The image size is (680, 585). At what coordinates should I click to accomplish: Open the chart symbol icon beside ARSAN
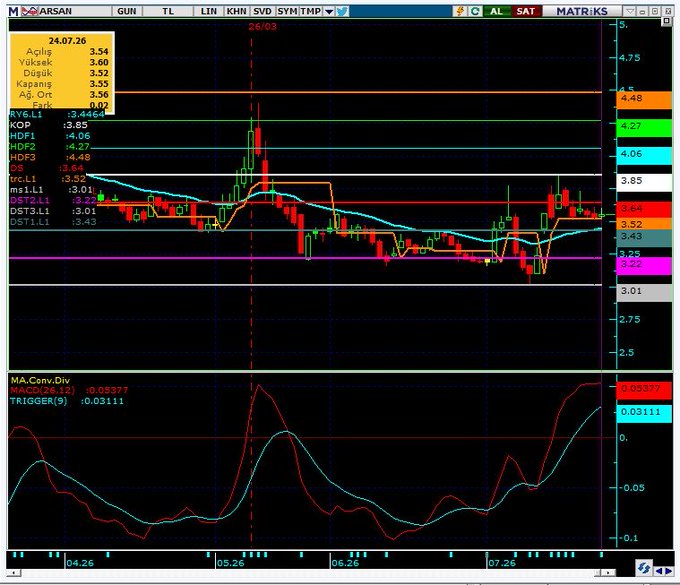tap(29, 11)
